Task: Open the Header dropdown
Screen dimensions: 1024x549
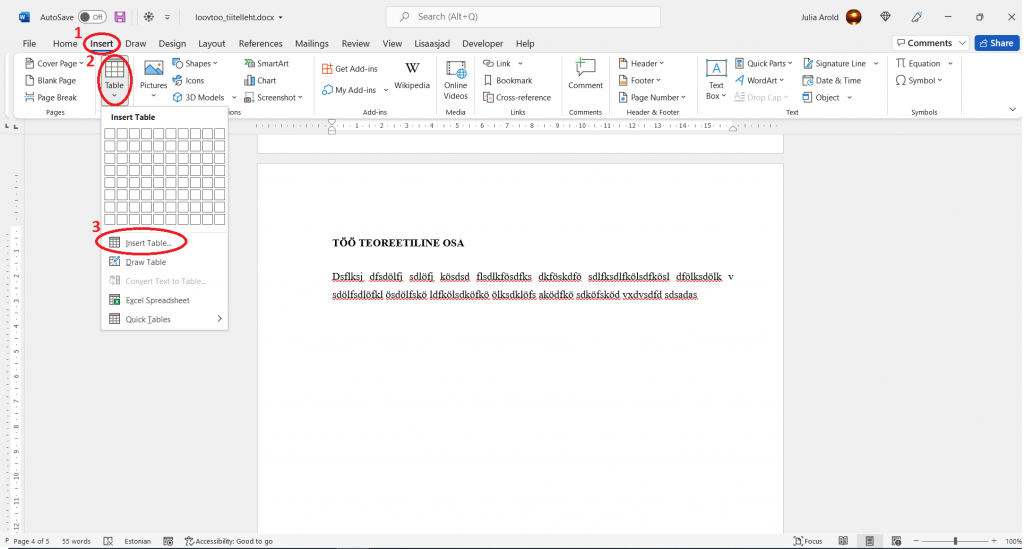Action: tap(641, 63)
